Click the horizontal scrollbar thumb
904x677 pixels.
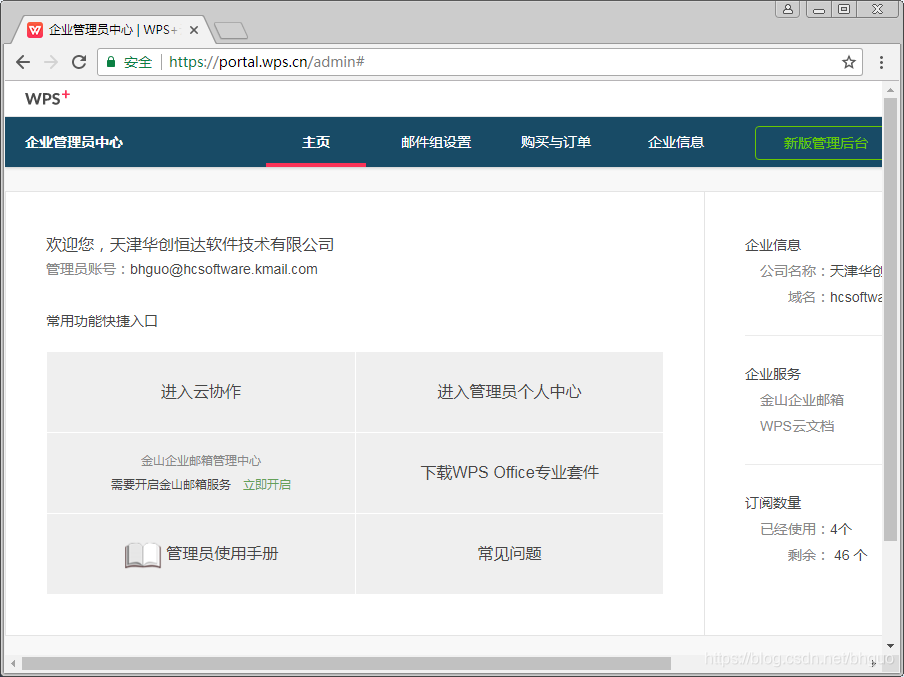346,663
